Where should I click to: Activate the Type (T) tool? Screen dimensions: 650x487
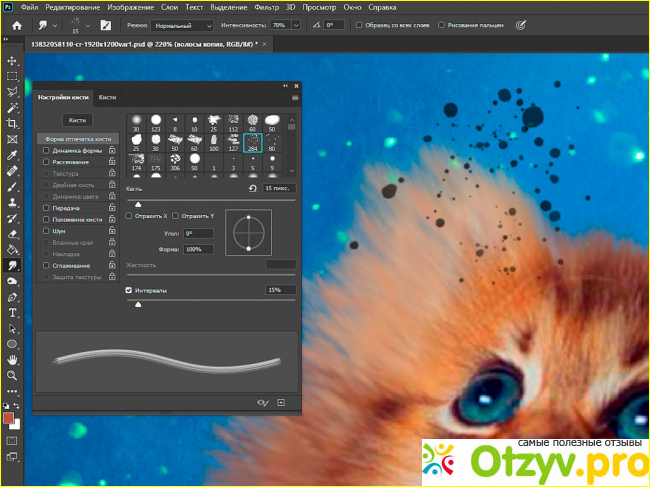12,312
